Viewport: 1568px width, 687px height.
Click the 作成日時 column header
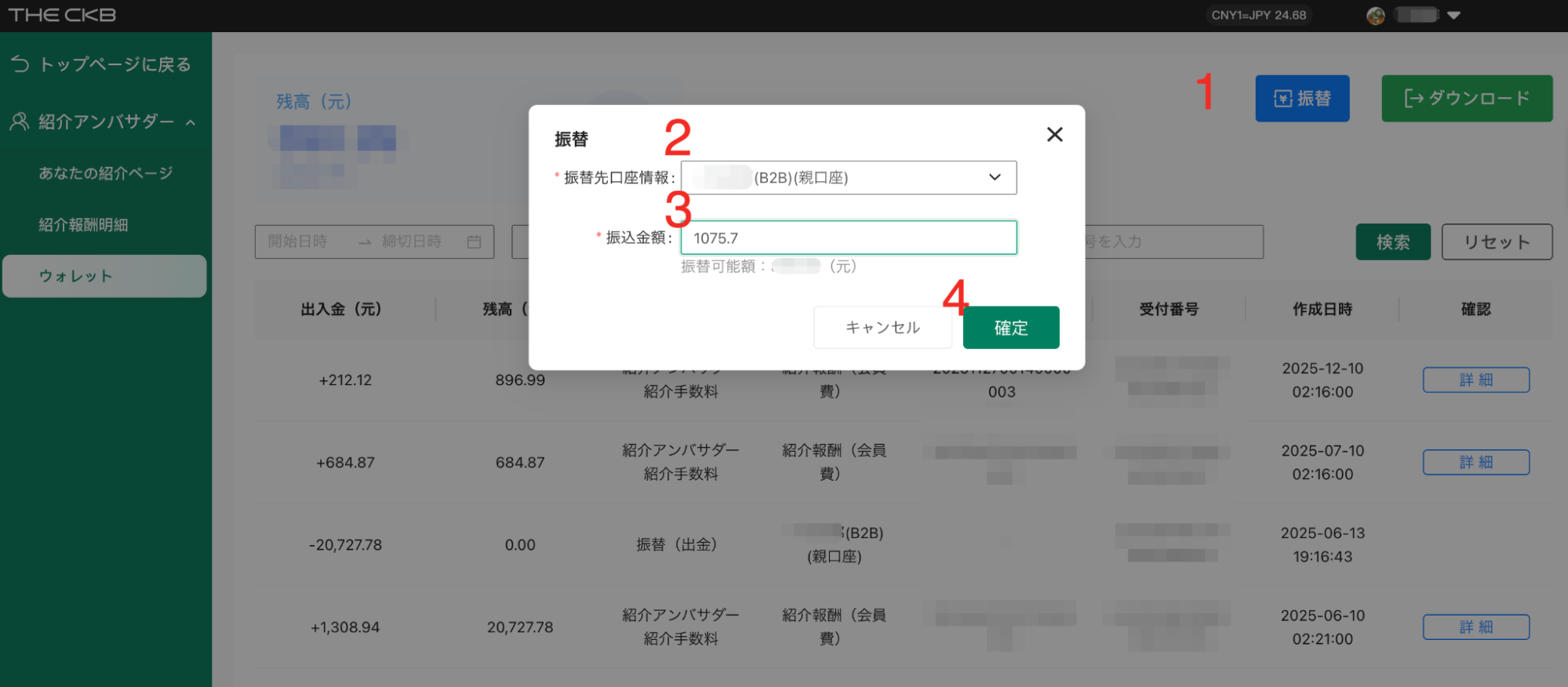1322,309
